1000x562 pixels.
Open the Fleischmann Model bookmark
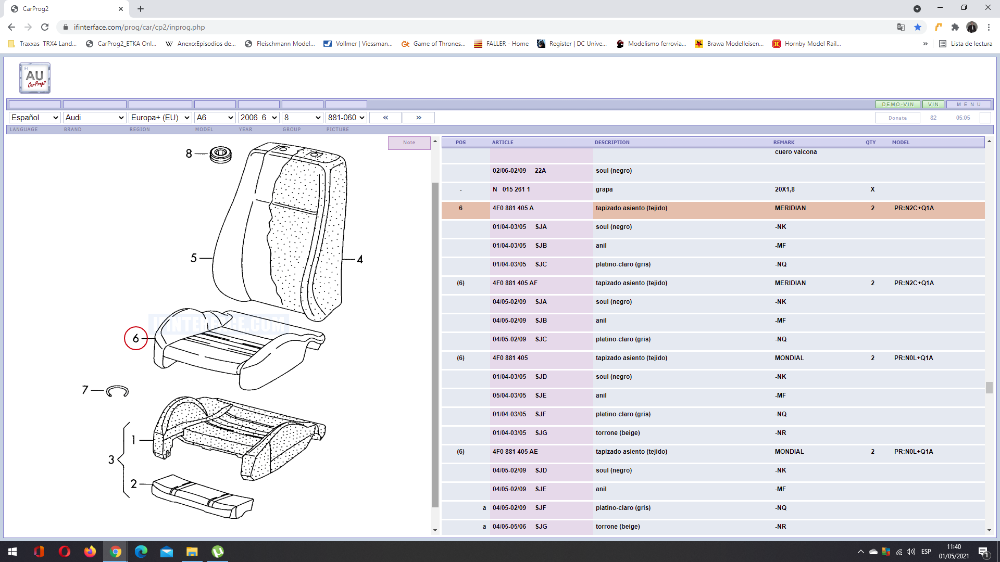pyautogui.click(x=280, y=44)
